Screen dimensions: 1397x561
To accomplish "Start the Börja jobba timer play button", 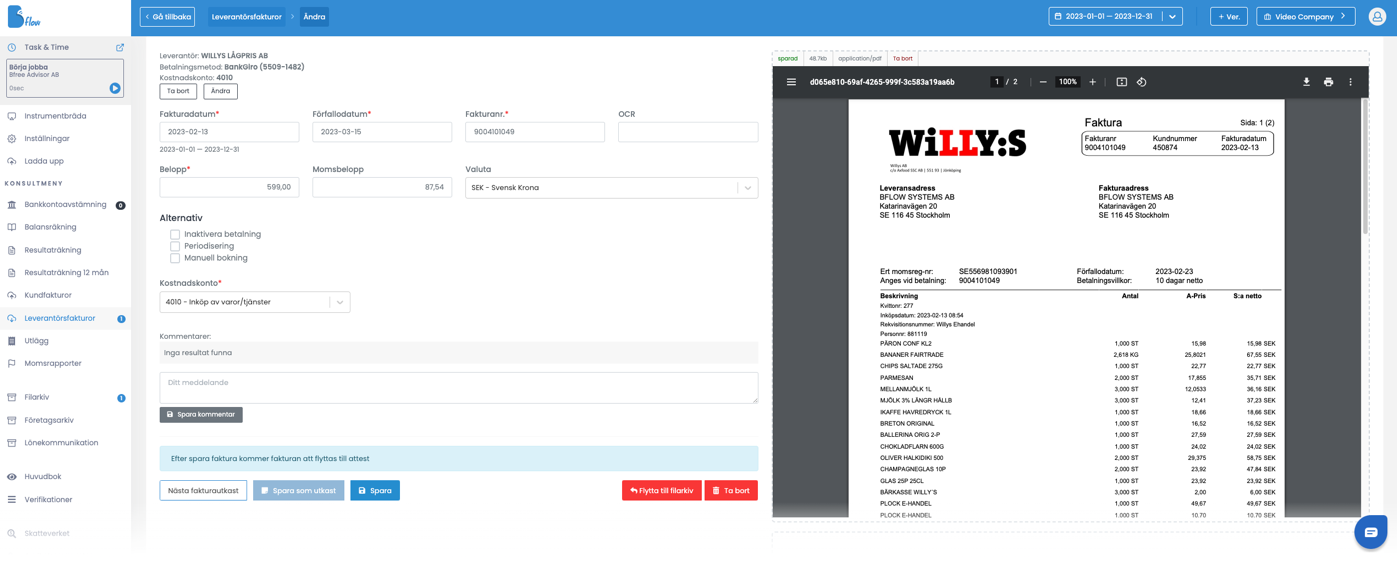I will pos(115,88).
